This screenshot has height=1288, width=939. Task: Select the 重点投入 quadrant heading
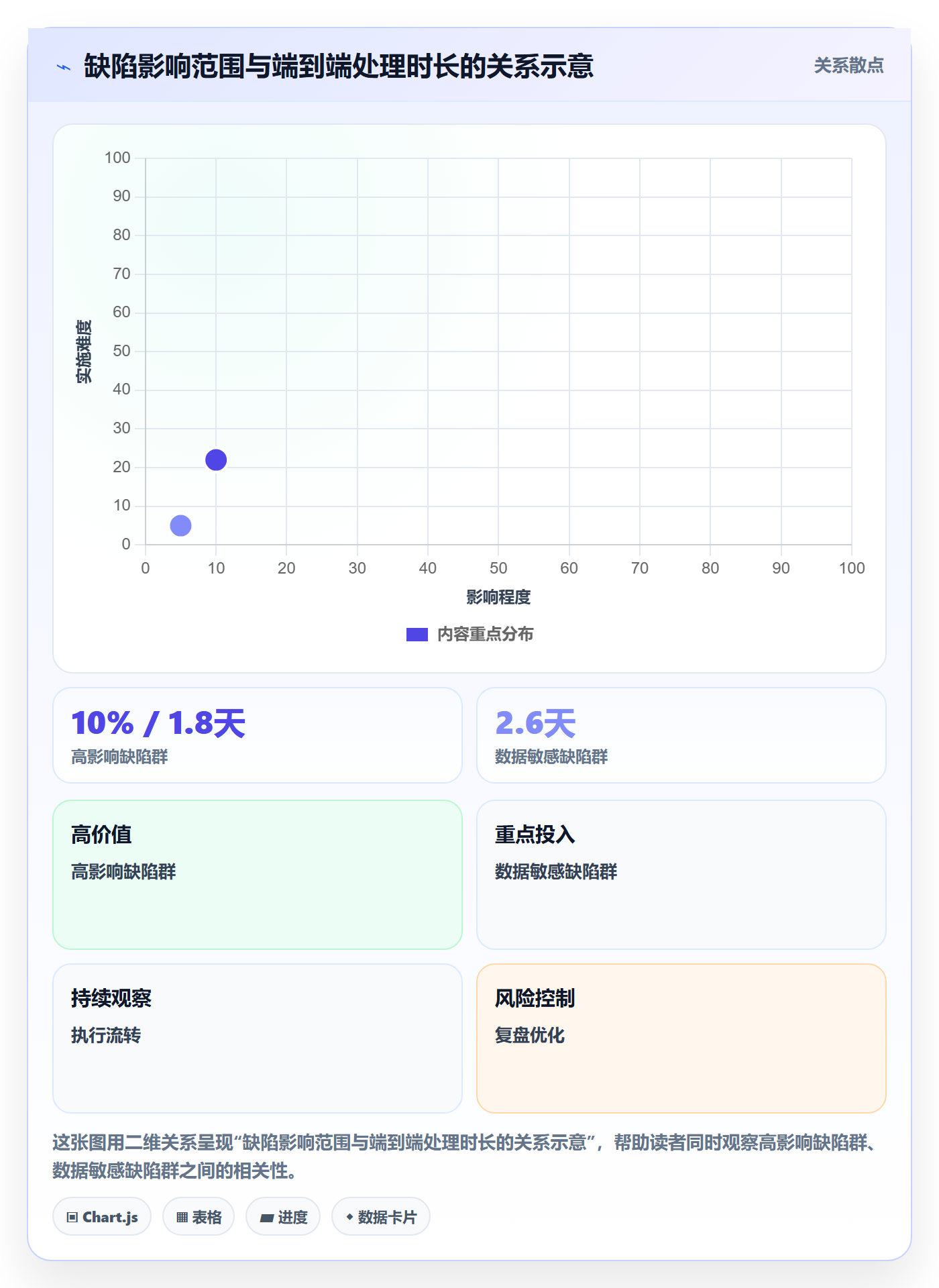coord(535,835)
